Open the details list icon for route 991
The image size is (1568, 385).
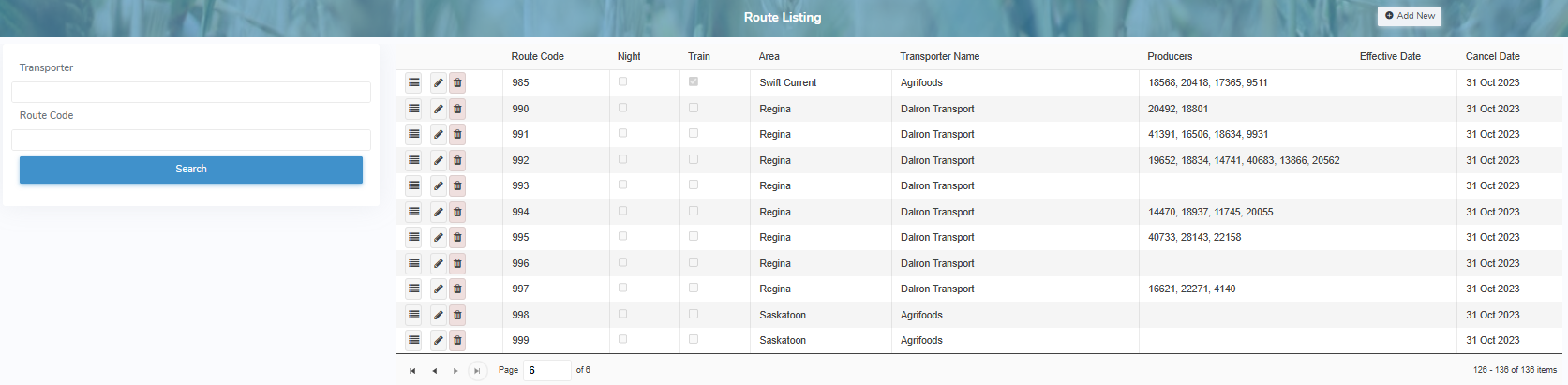(413, 134)
